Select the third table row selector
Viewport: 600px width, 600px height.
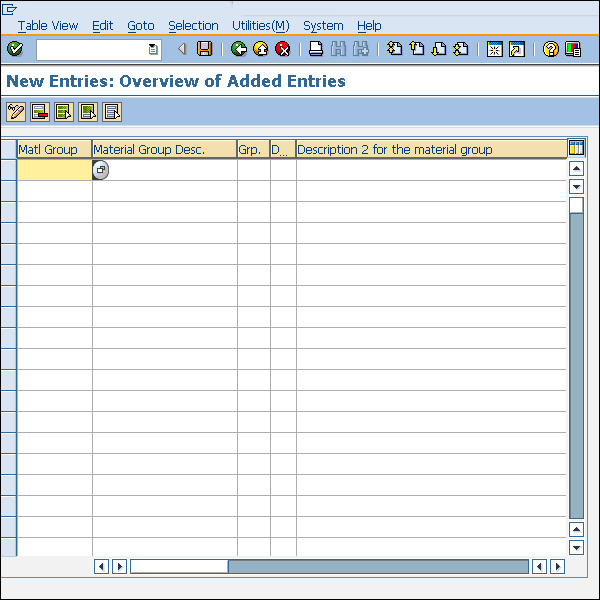pos(8,212)
